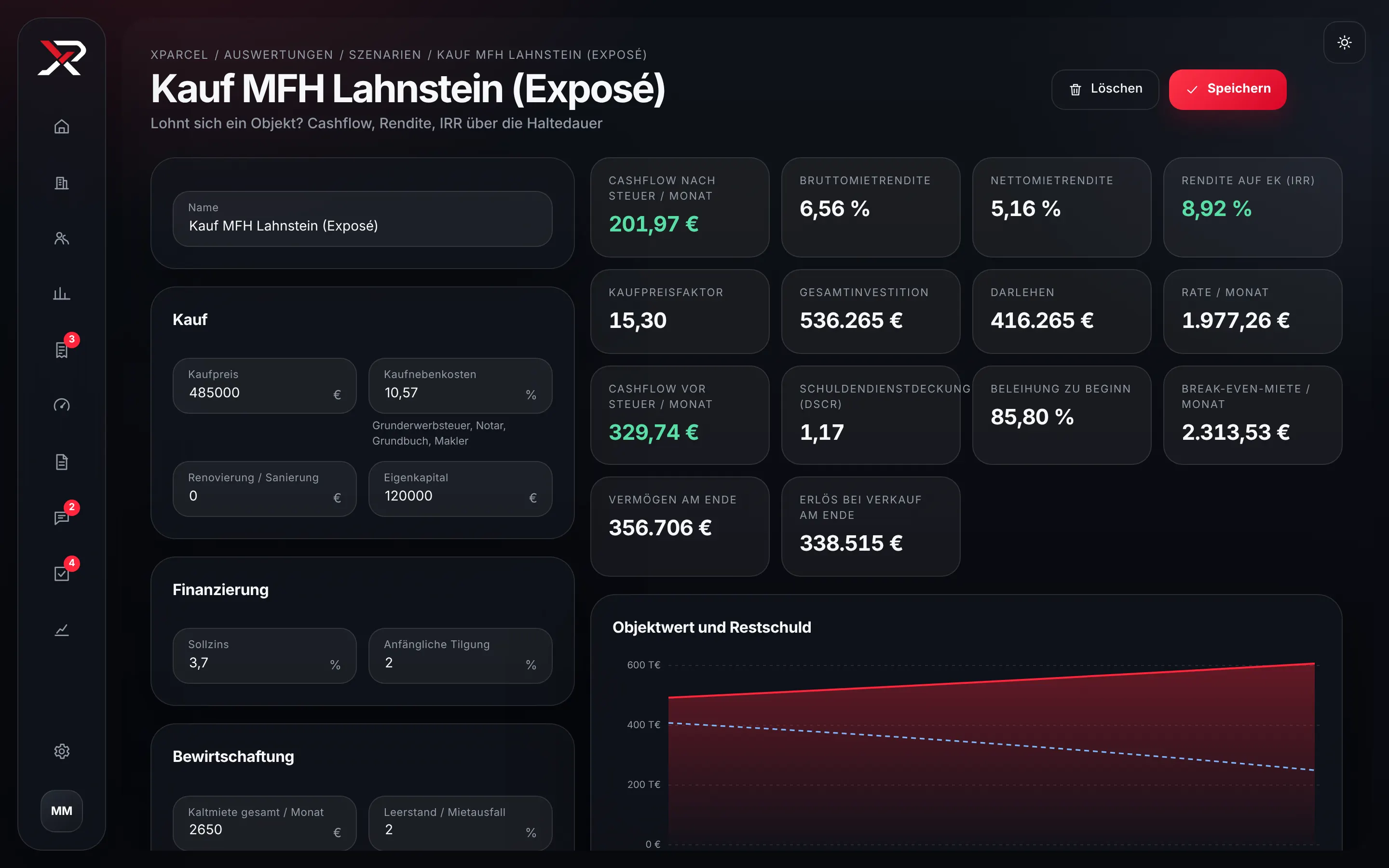The width and height of the screenshot is (1389, 868).
Task: Open the tasks checkbox icon with badge 4
Action: pyautogui.click(x=61, y=573)
